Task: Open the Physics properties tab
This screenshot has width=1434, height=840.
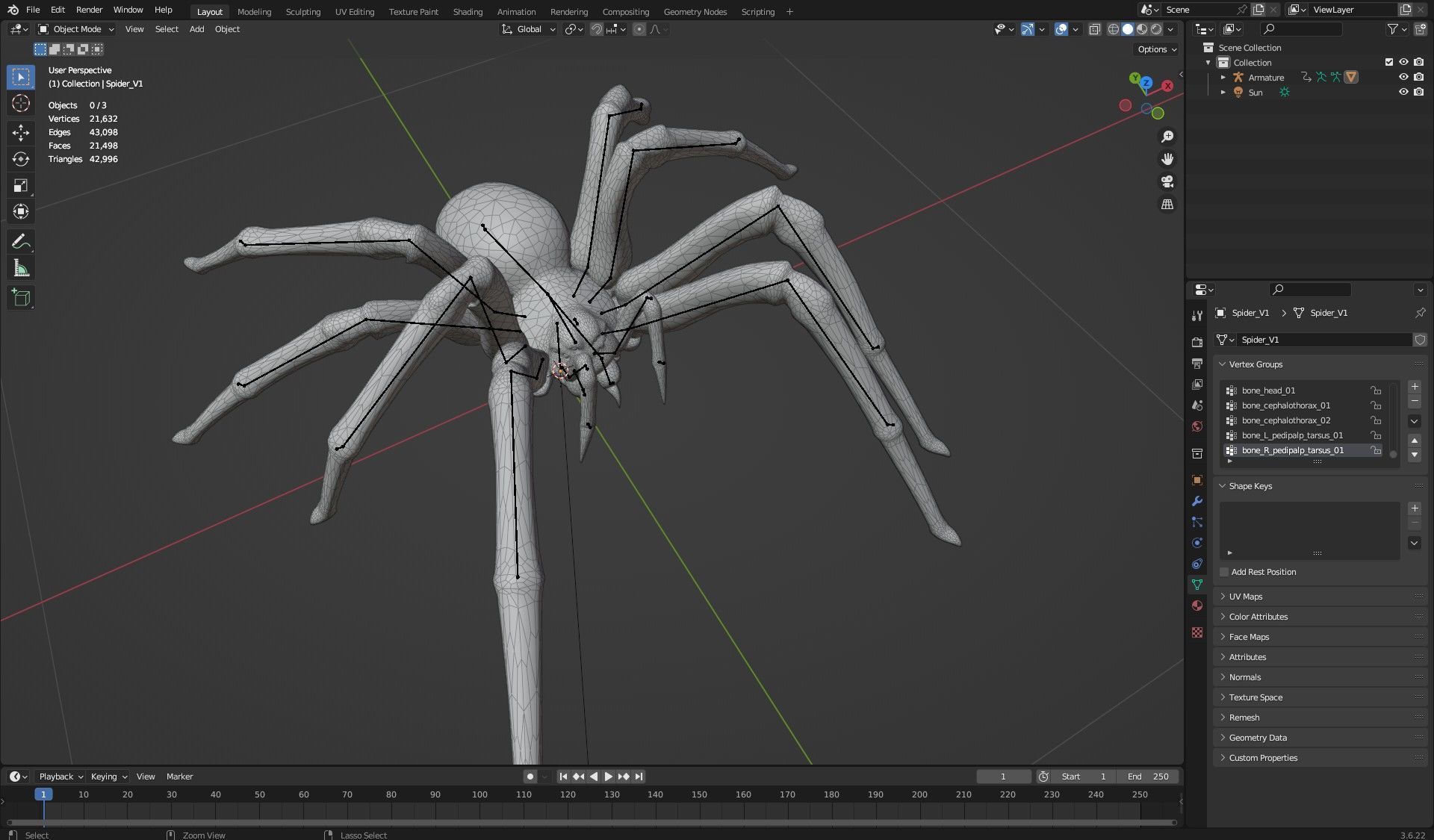Action: click(x=1197, y=543)
